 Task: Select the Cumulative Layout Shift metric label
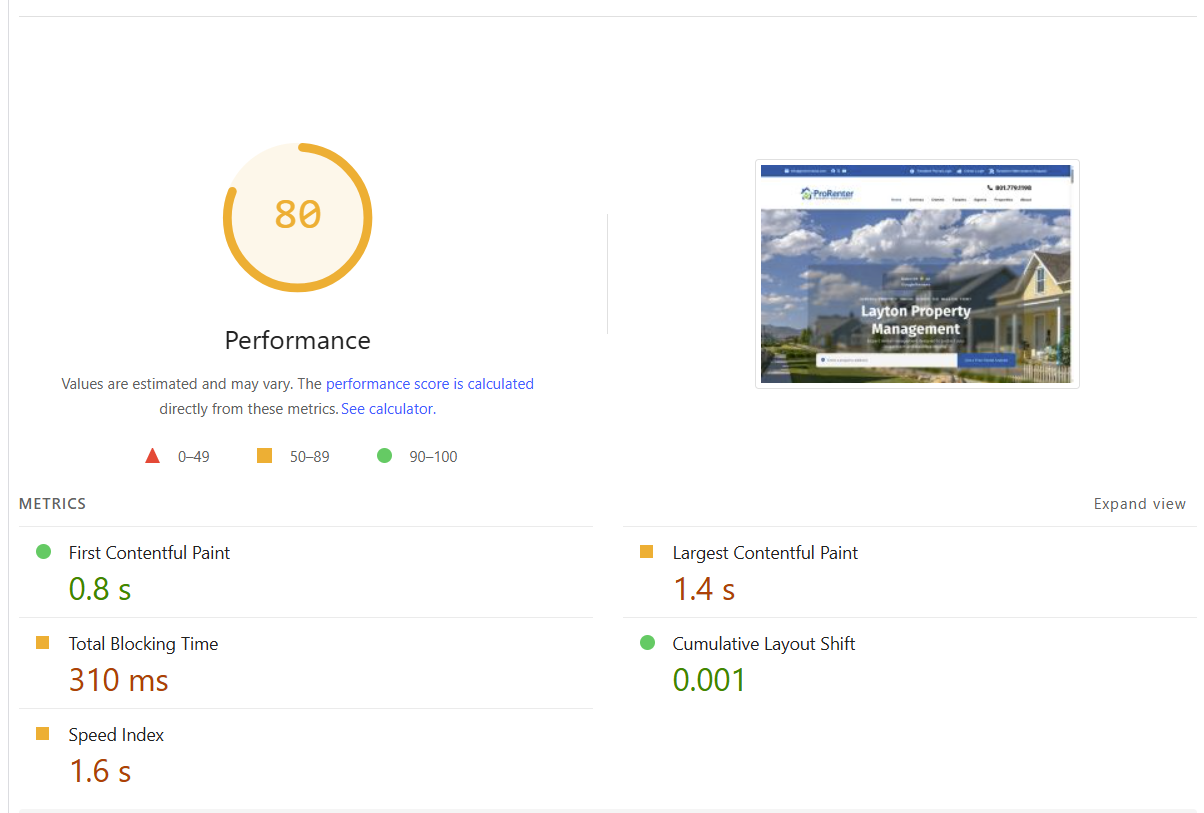tap(764, 644)
